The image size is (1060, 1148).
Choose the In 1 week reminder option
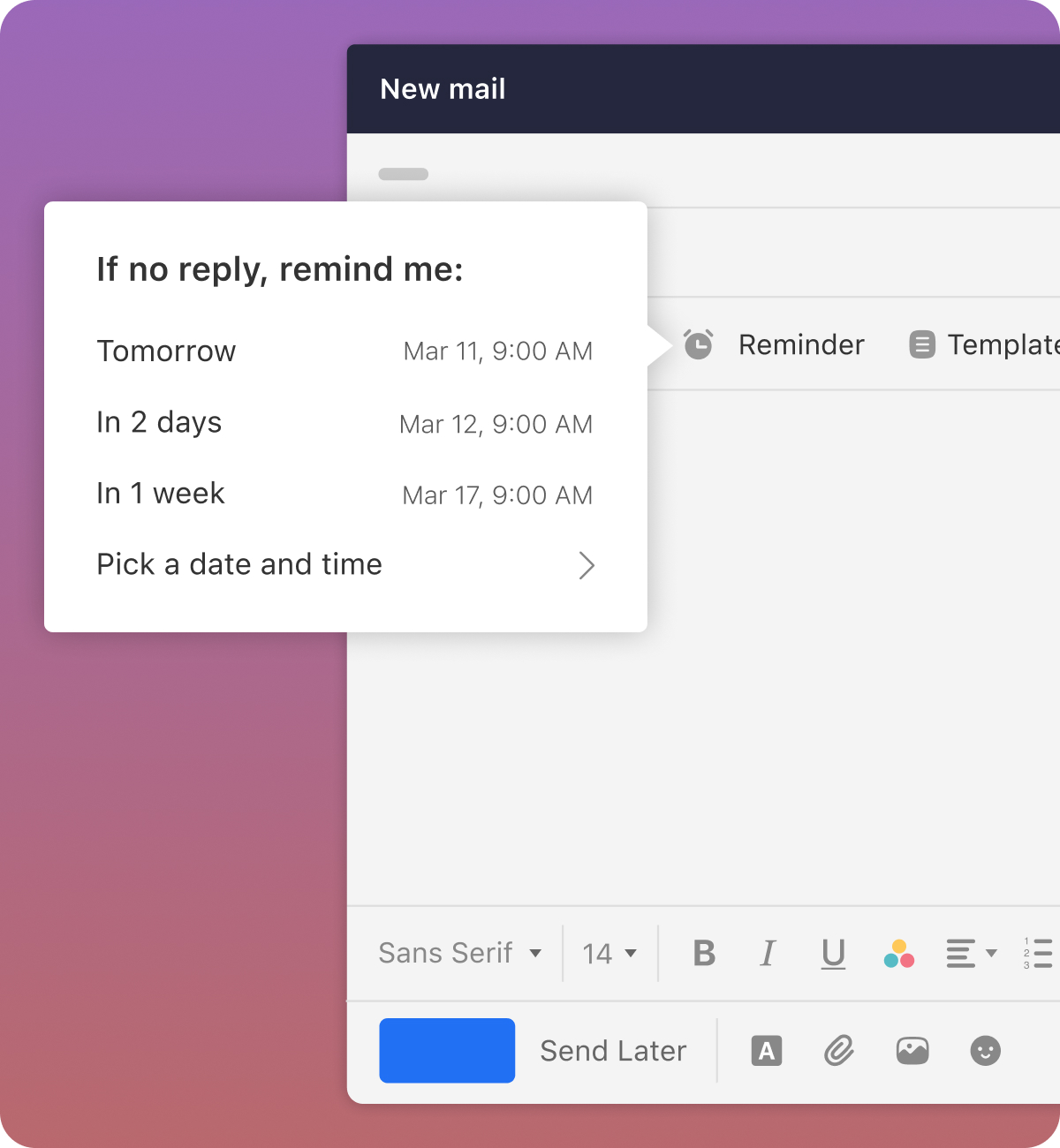(344, 494)
